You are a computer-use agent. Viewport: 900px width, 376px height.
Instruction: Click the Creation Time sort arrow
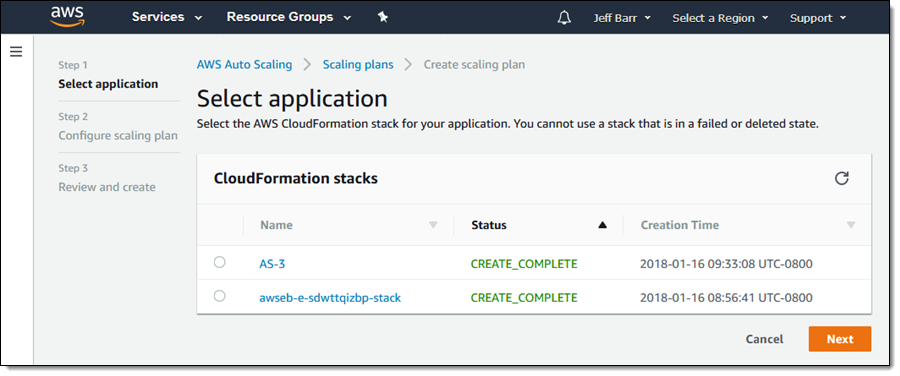(x=851, y=225)
